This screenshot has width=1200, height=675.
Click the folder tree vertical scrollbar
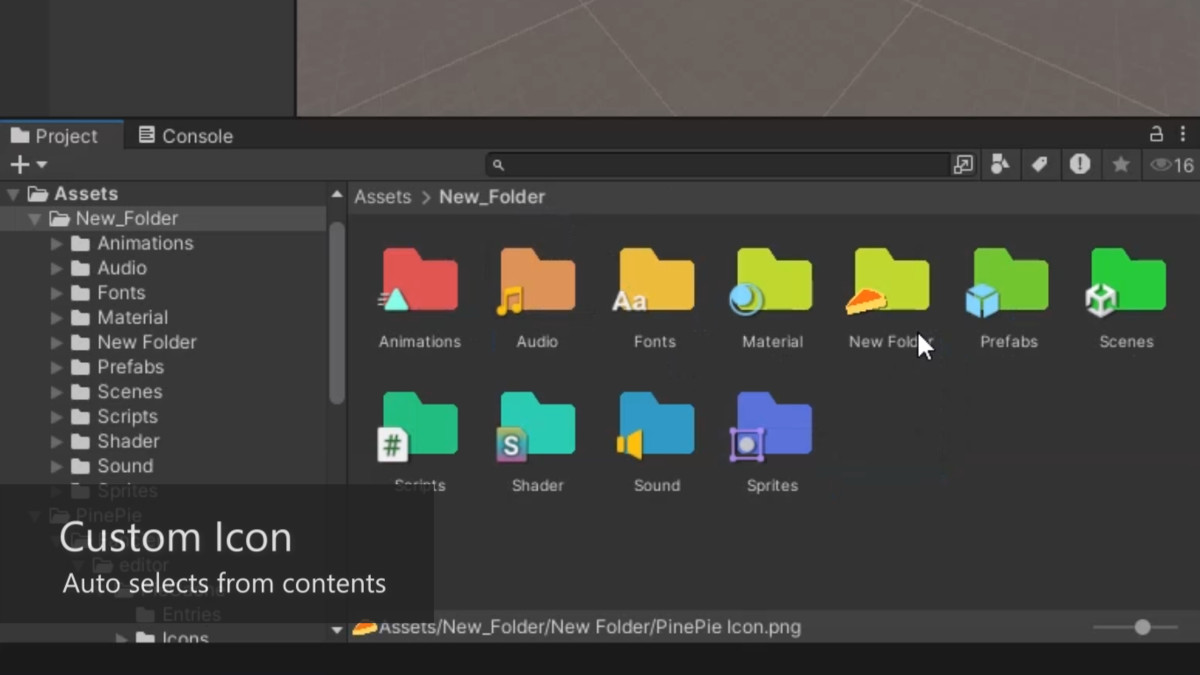click(x=337, y=312)
